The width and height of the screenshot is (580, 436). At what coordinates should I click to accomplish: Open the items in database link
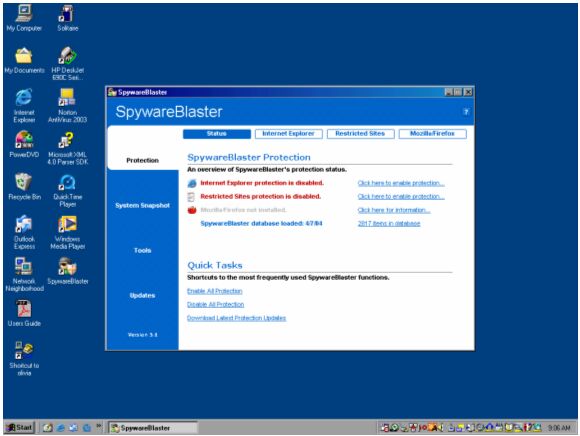[x=389, y=223]
